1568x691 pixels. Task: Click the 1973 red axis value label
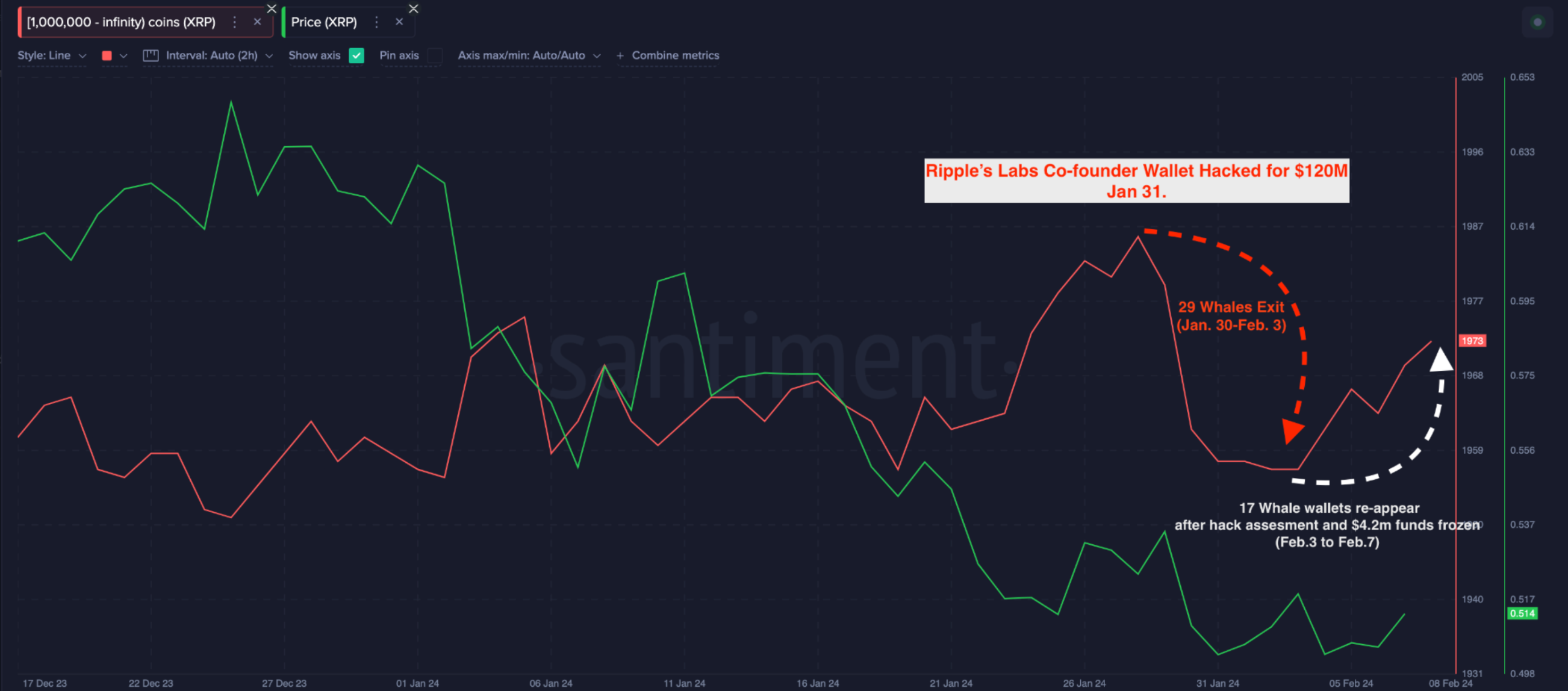[x=1472, y=341]
